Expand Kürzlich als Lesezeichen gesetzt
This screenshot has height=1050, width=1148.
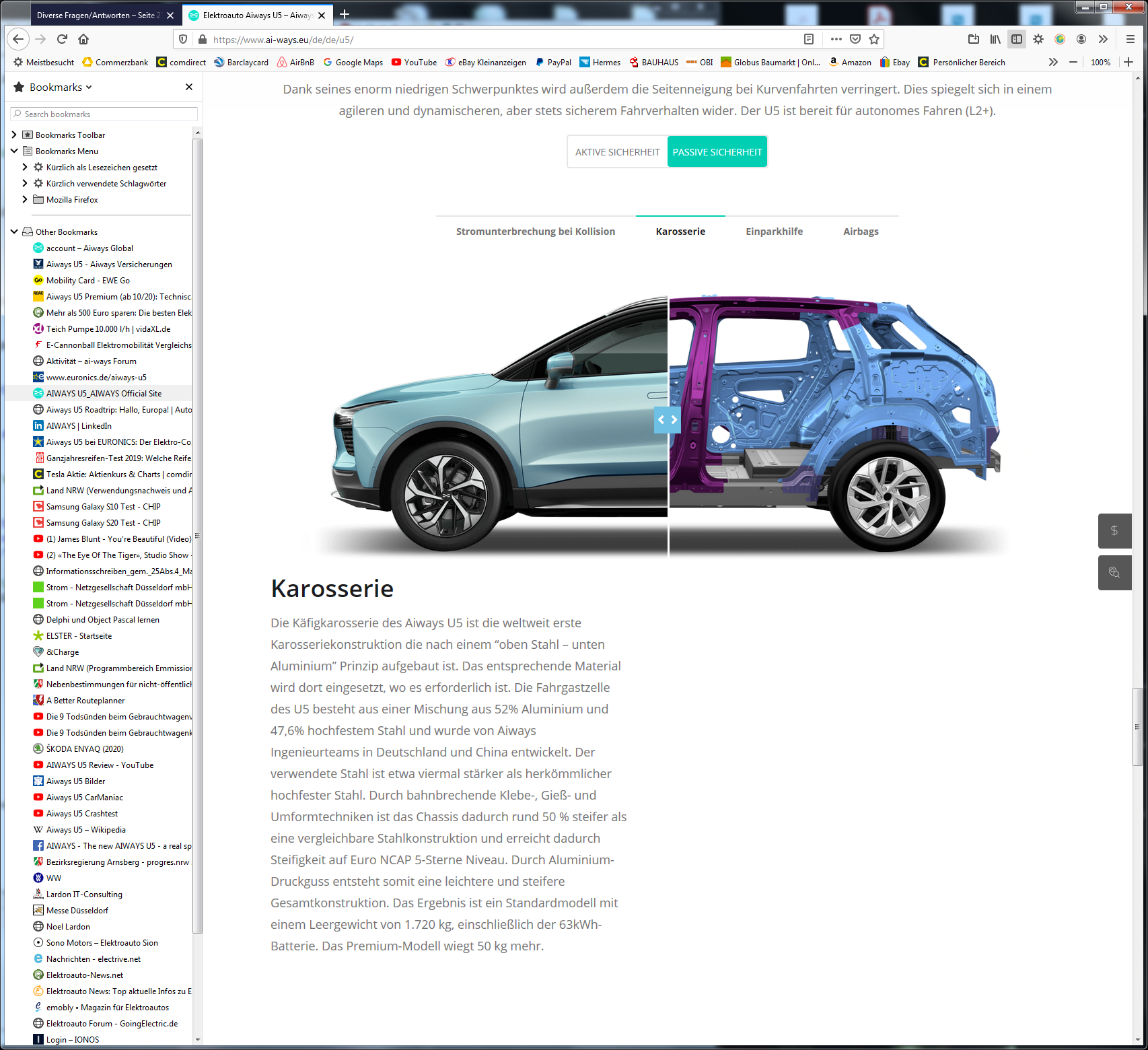[25, 167]
